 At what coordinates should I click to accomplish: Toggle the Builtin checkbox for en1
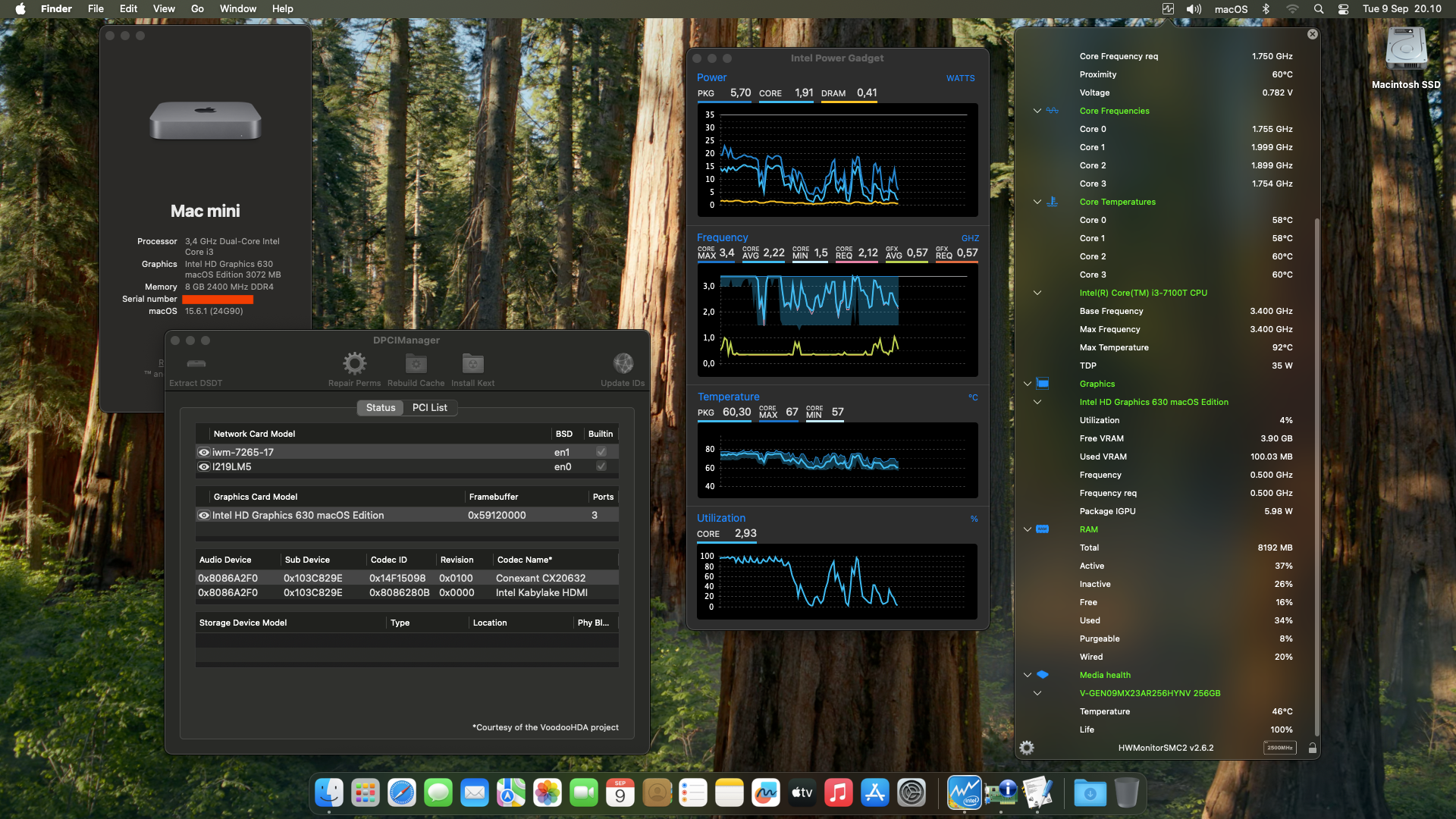point(601,452)
